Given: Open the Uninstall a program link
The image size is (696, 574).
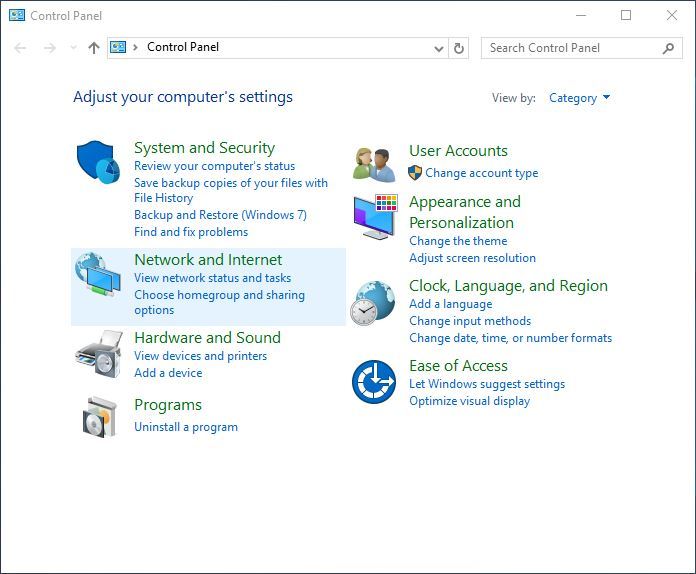Looking at the screenshot, I should pyautogui.click(x=186, y=427).
